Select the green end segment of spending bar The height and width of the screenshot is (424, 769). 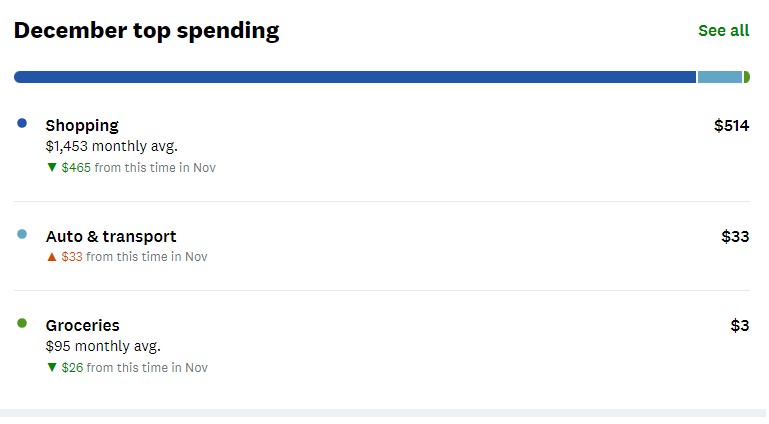(x=746, y=77)
